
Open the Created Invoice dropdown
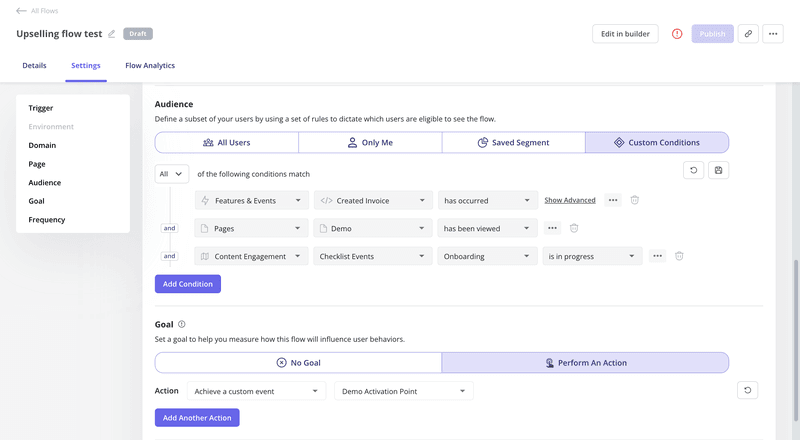point(373,201)
